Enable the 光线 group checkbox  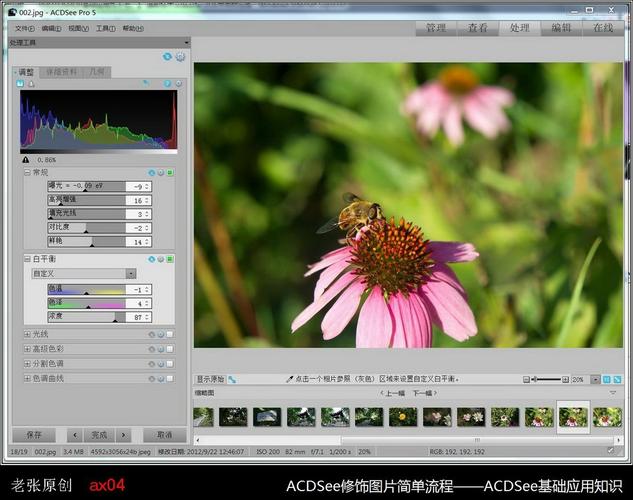[x=170, y=334]
